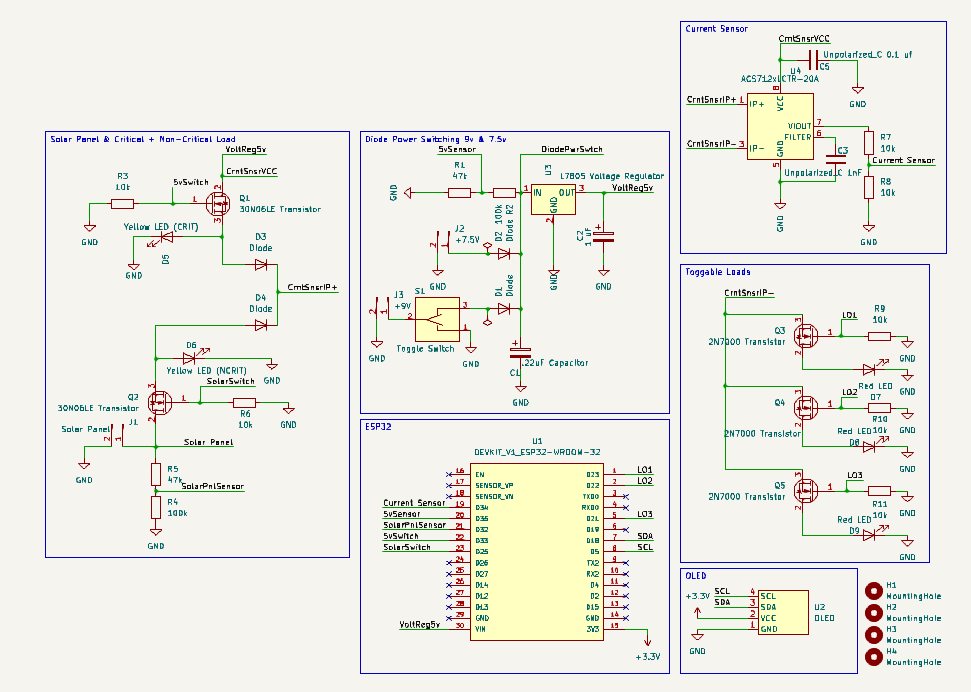This screenshot has width=971, height=692.
Task: Click the "Diode Power Switching 9v & 7.5v" title
Action: [x=435, y=139]
